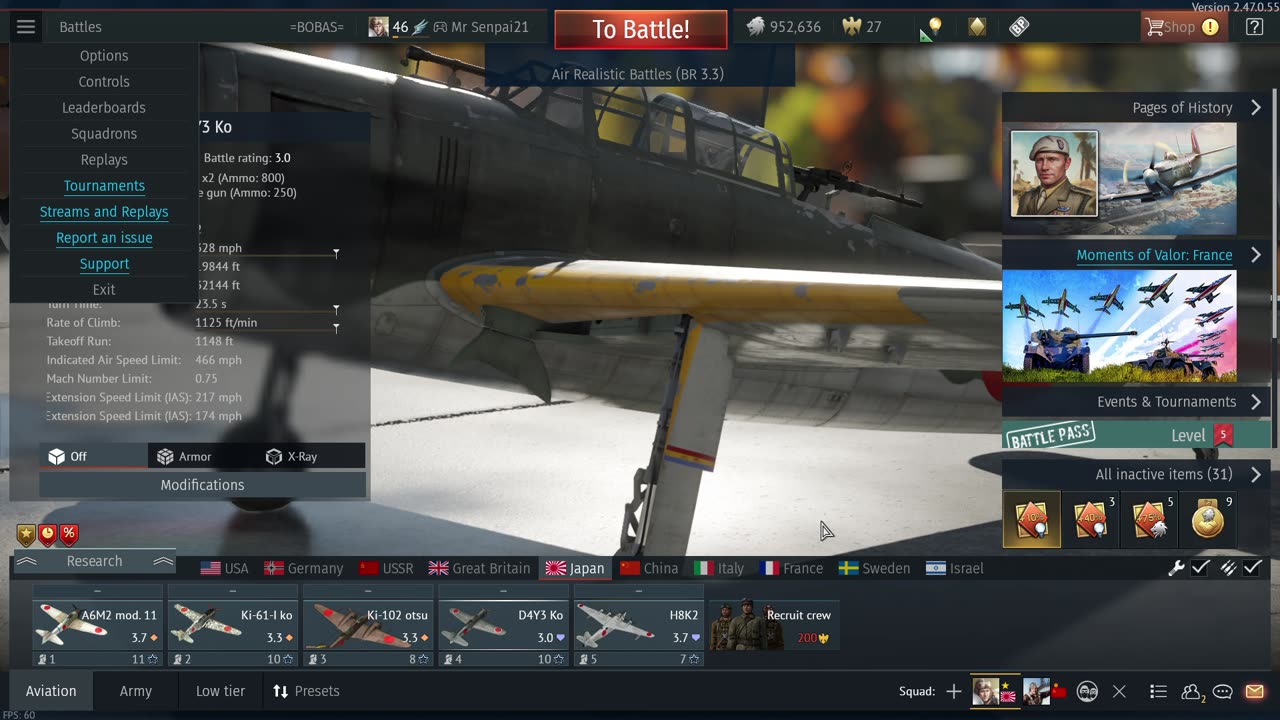Expand Pages of History panel arrow
The image size is (1280, 720).
click(x=1256, y=107)
